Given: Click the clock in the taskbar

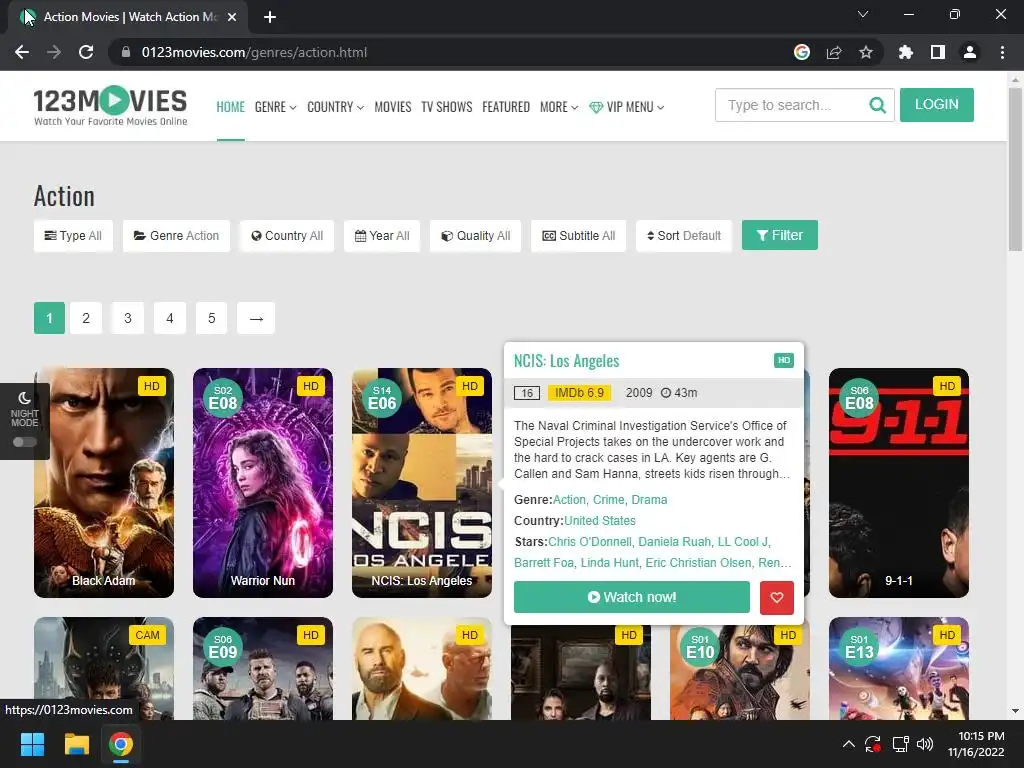Looking at the screenshot, I should coord(976,744).
